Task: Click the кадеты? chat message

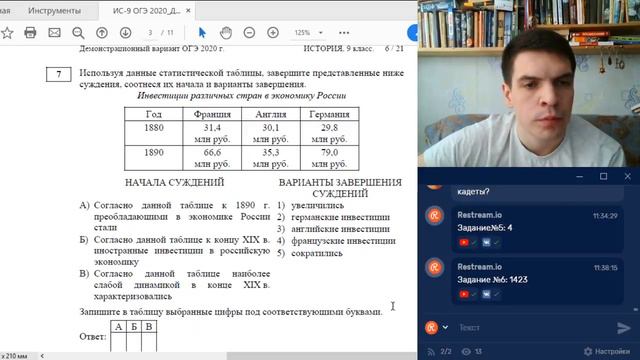Action: click(473, 191)
